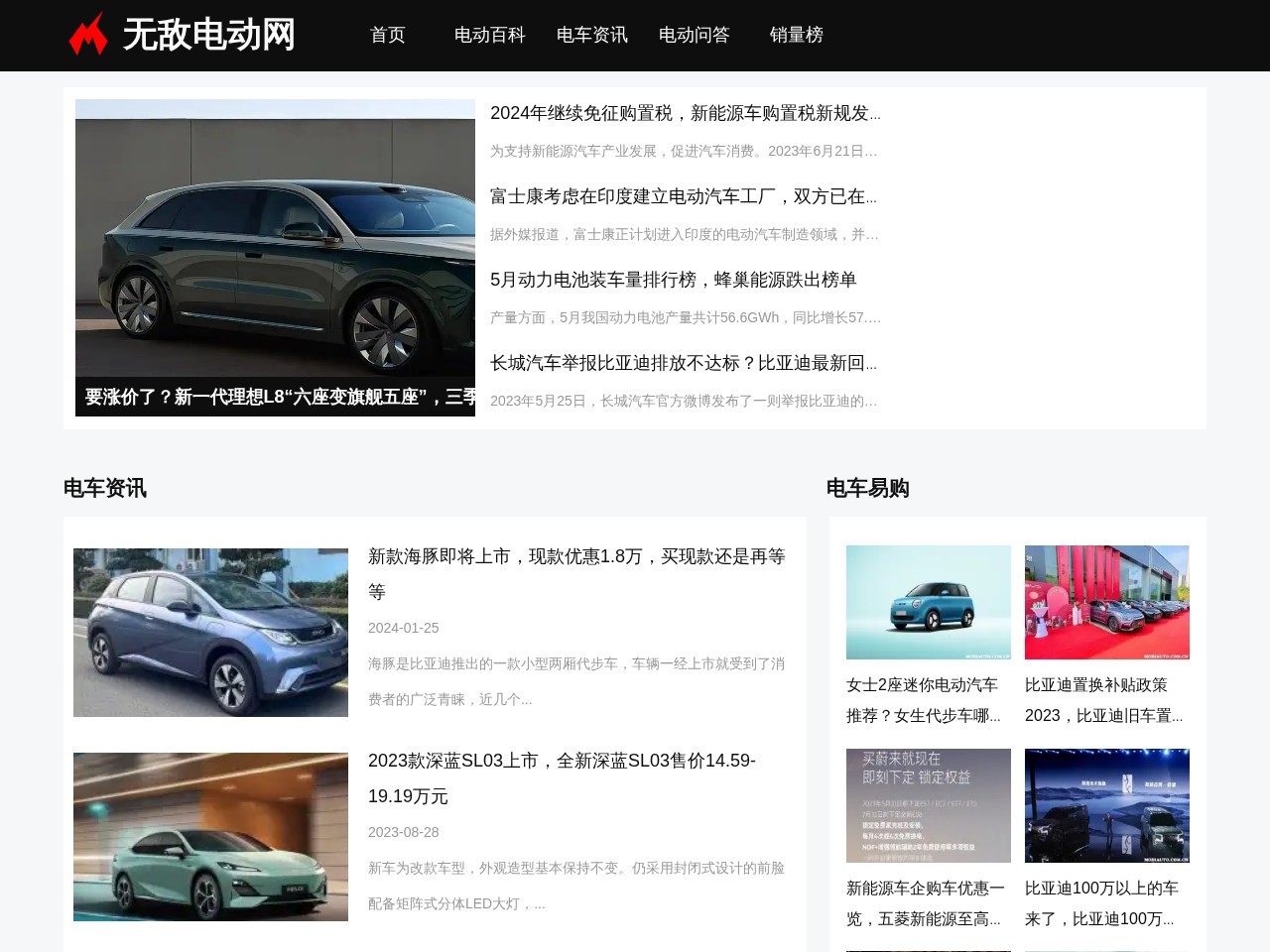This screenshot has width=1270, height=952.
Task: Open the 买蔚来就现在 promo thumbnail
Action: (x=929, y=805)
